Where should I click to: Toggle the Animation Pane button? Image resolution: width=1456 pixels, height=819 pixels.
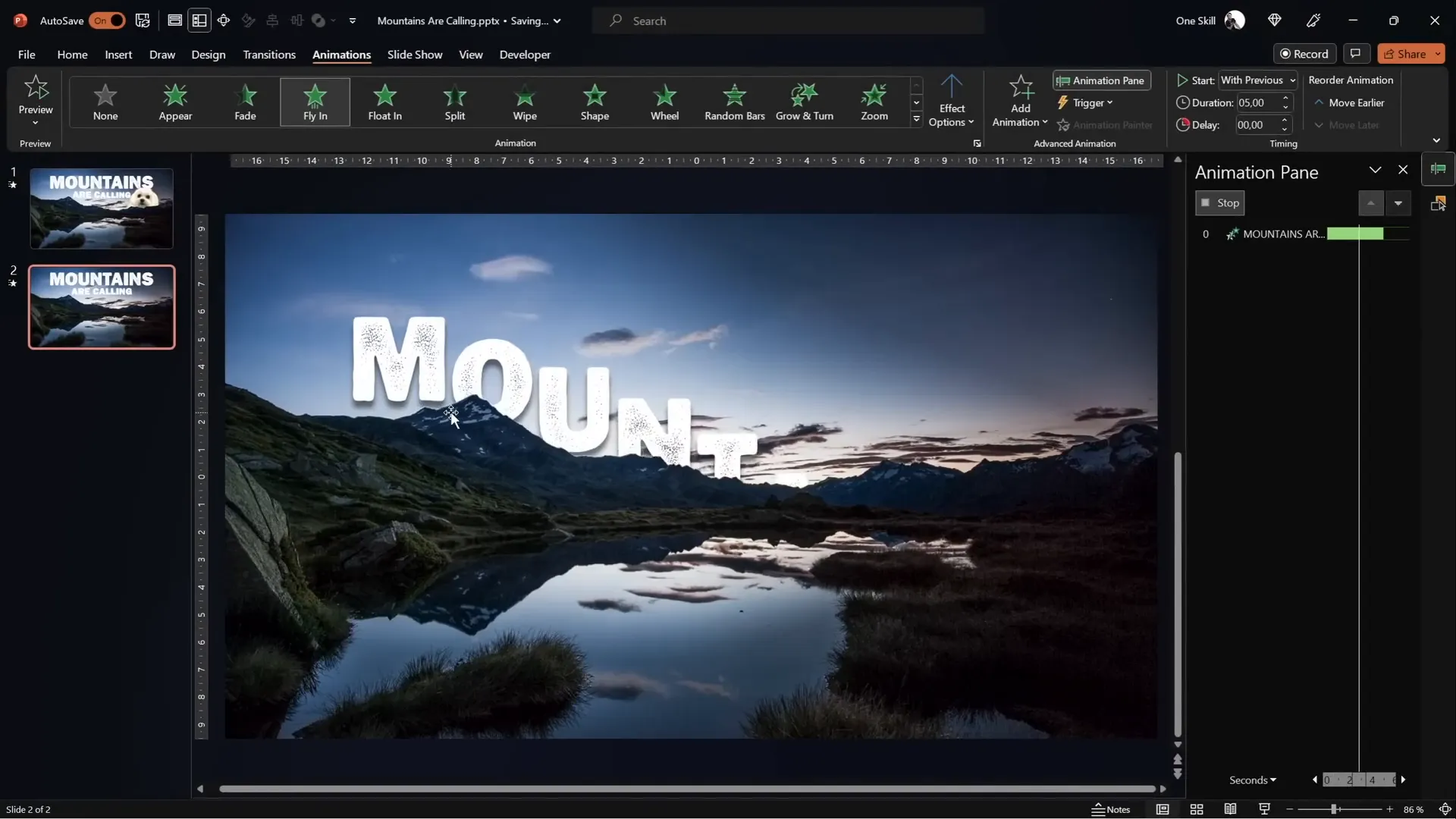[1101, 80]
